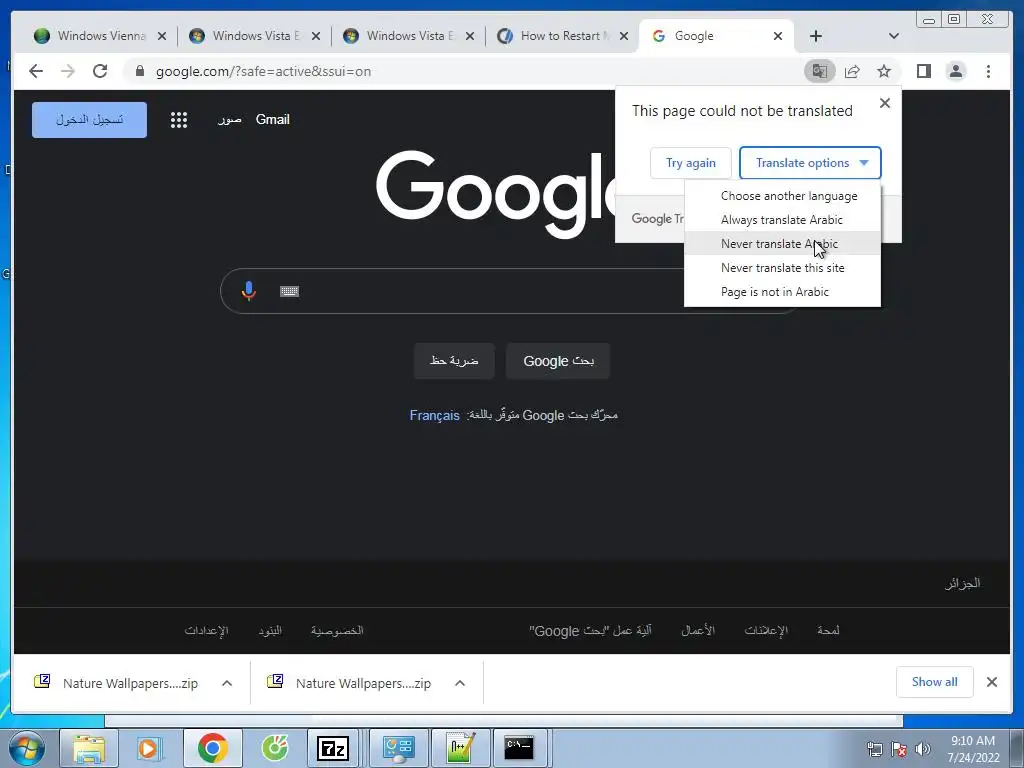Click the Try again button

point(691,163)
